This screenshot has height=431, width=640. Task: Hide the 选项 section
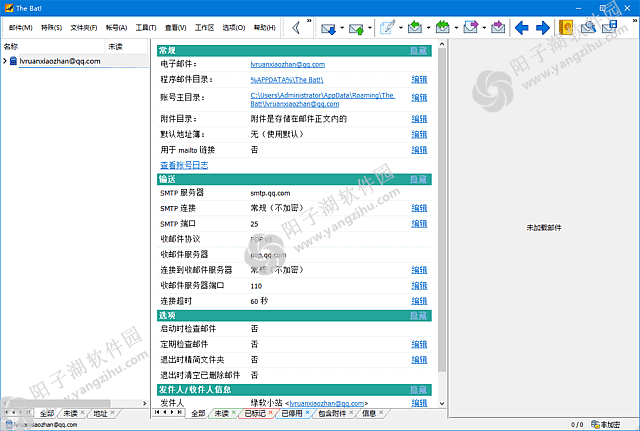pos(418,315)
